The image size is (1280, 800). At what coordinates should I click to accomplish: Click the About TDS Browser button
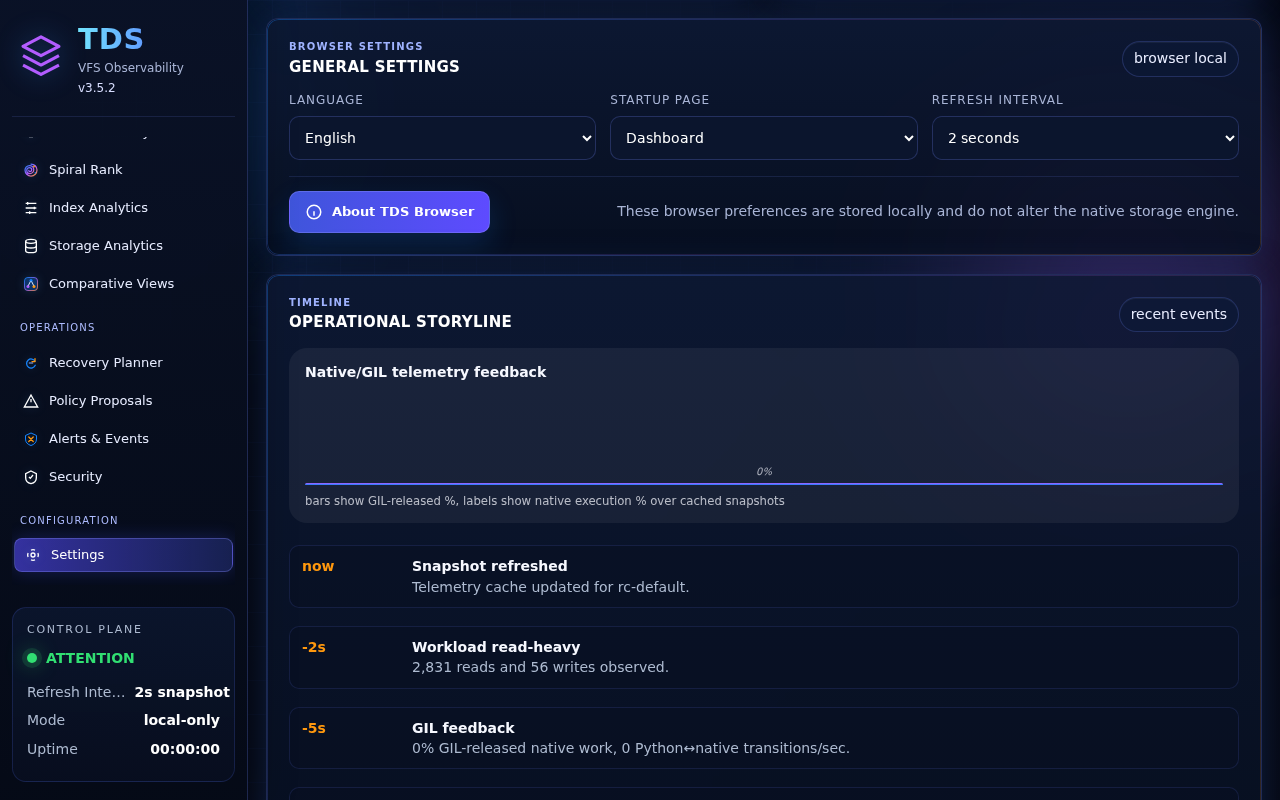click(x=389, y=212)
